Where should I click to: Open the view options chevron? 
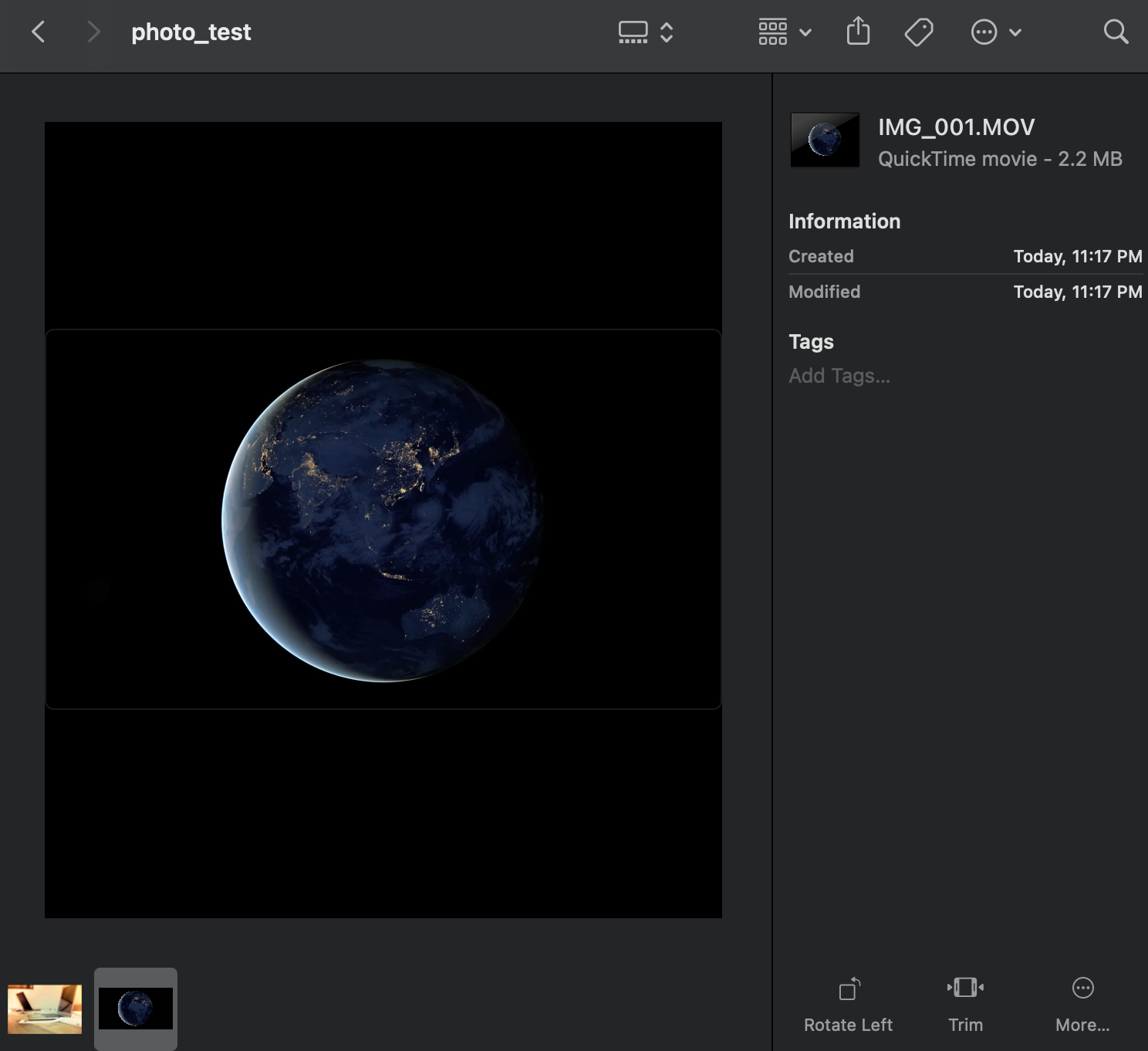click(665, 32)
